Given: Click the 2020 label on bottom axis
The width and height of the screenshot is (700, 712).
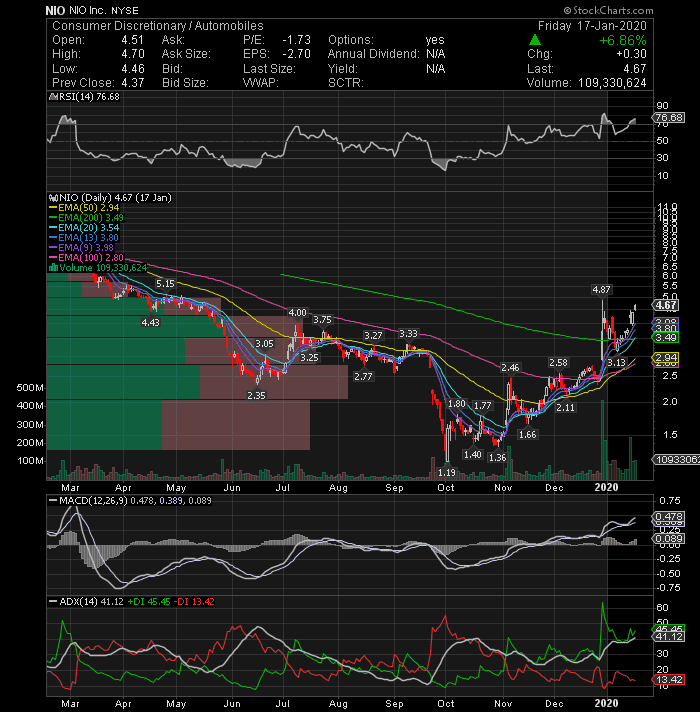Looking at the screenshot, I should (x=606, y=704).
